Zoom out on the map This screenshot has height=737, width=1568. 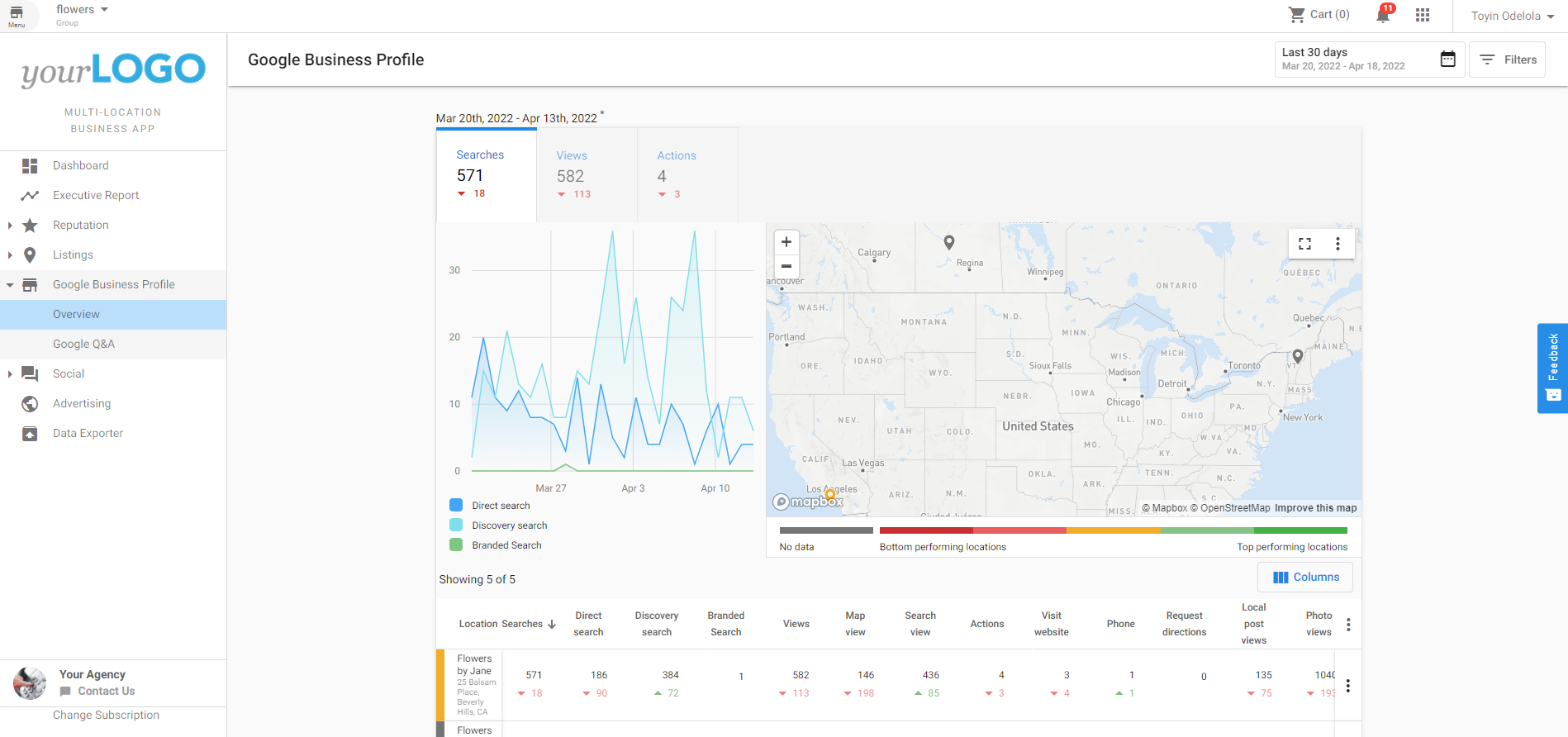pyautogui.click(x=786, y=266)
